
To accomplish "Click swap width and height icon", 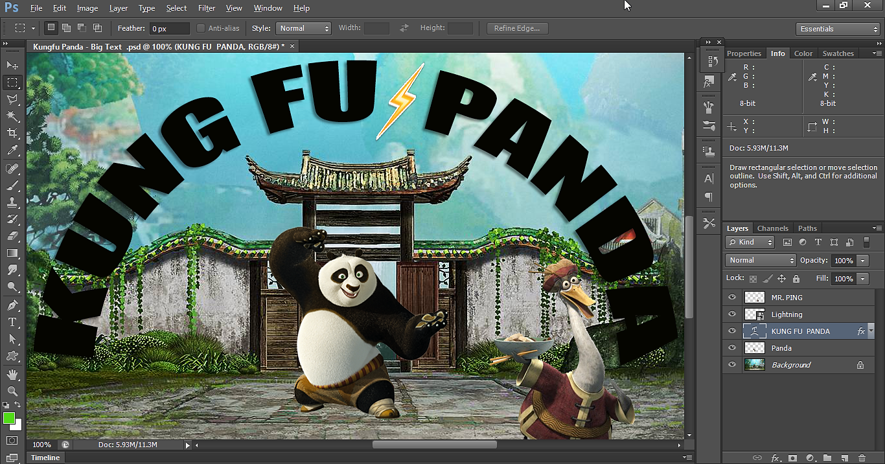I will click(x=404, y=28).
